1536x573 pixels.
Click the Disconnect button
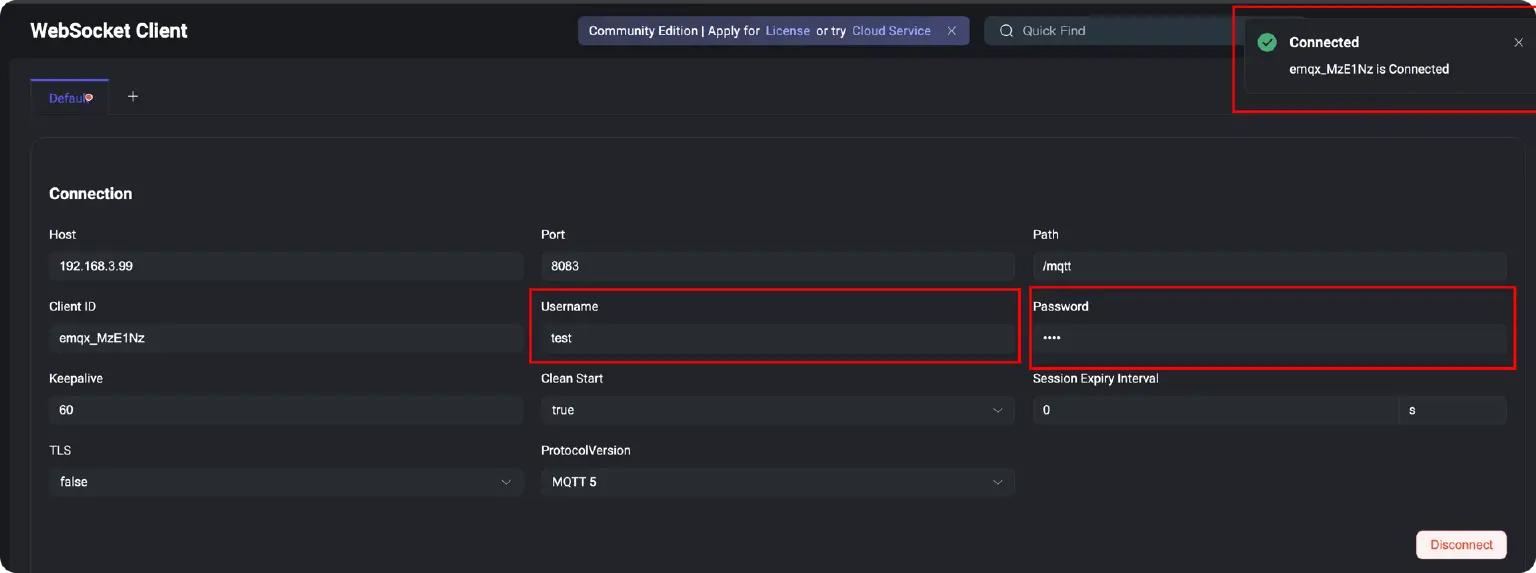(1461, 545)
